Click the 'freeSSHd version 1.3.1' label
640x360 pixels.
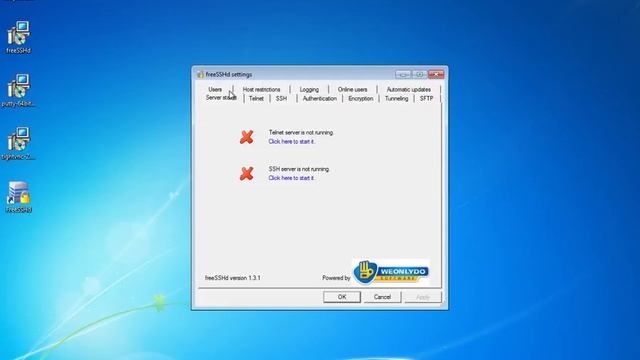coord(233,278)
